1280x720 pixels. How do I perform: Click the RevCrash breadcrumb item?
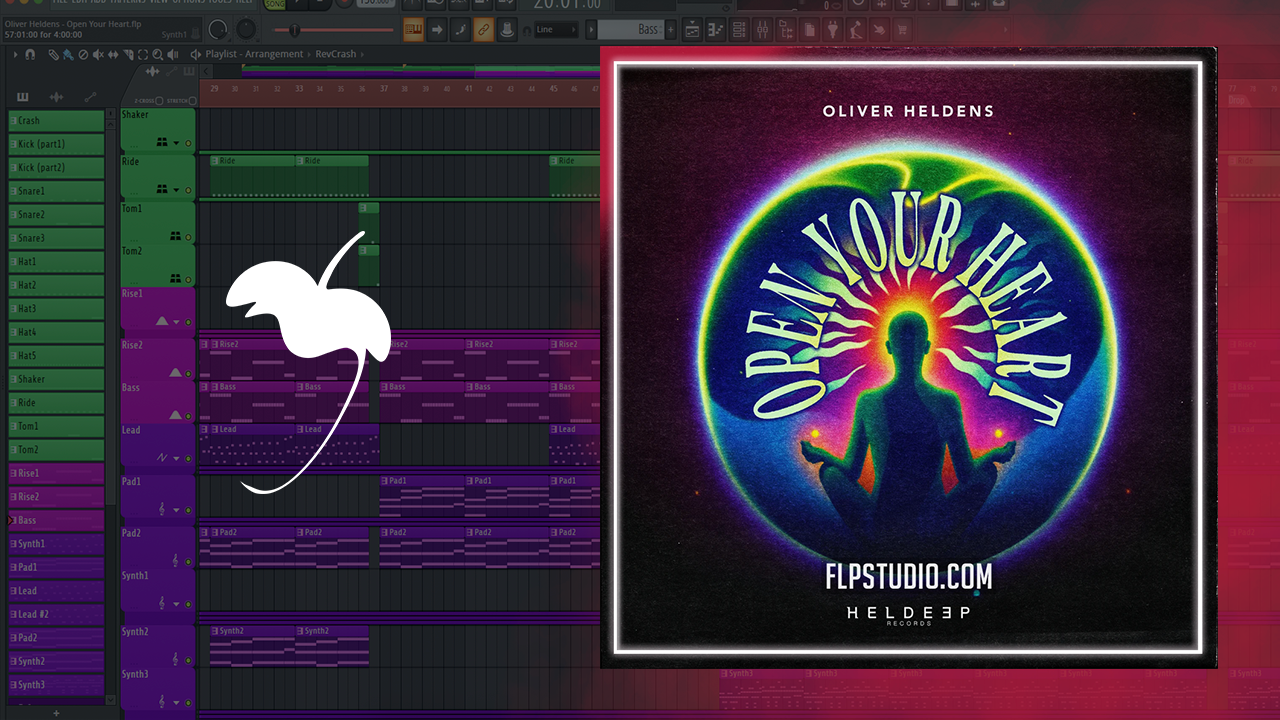coord(334,54)
